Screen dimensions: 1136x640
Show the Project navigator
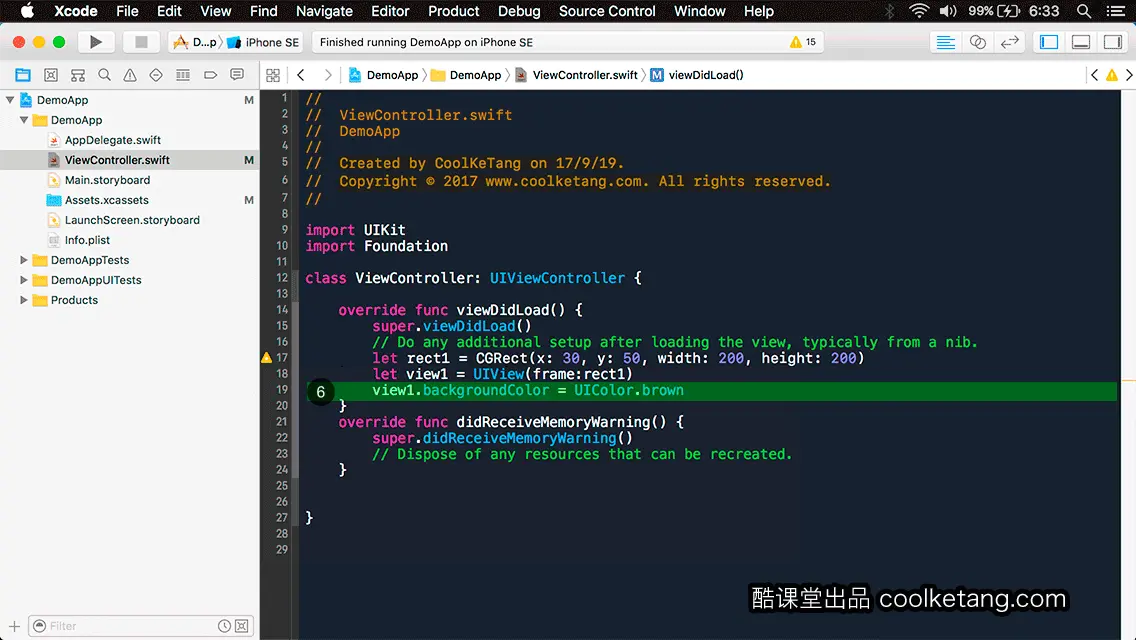[x=23, y=75]
